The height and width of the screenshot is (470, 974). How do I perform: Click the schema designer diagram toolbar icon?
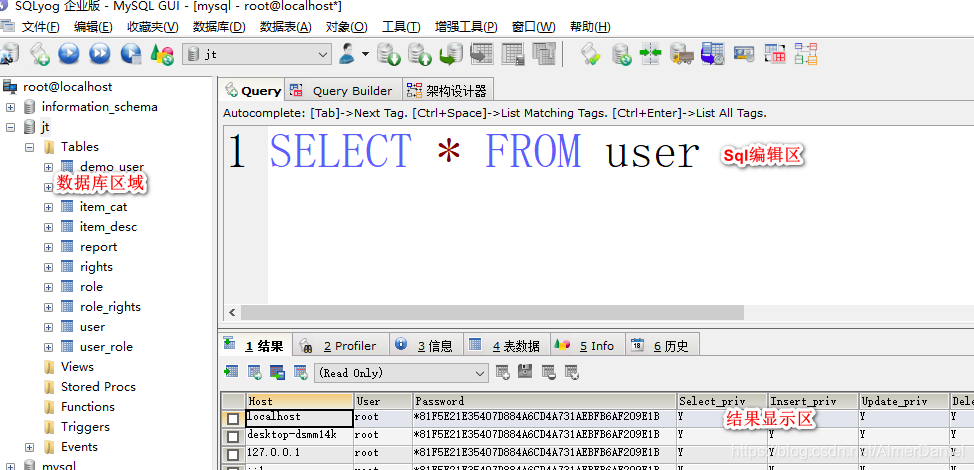806,54
